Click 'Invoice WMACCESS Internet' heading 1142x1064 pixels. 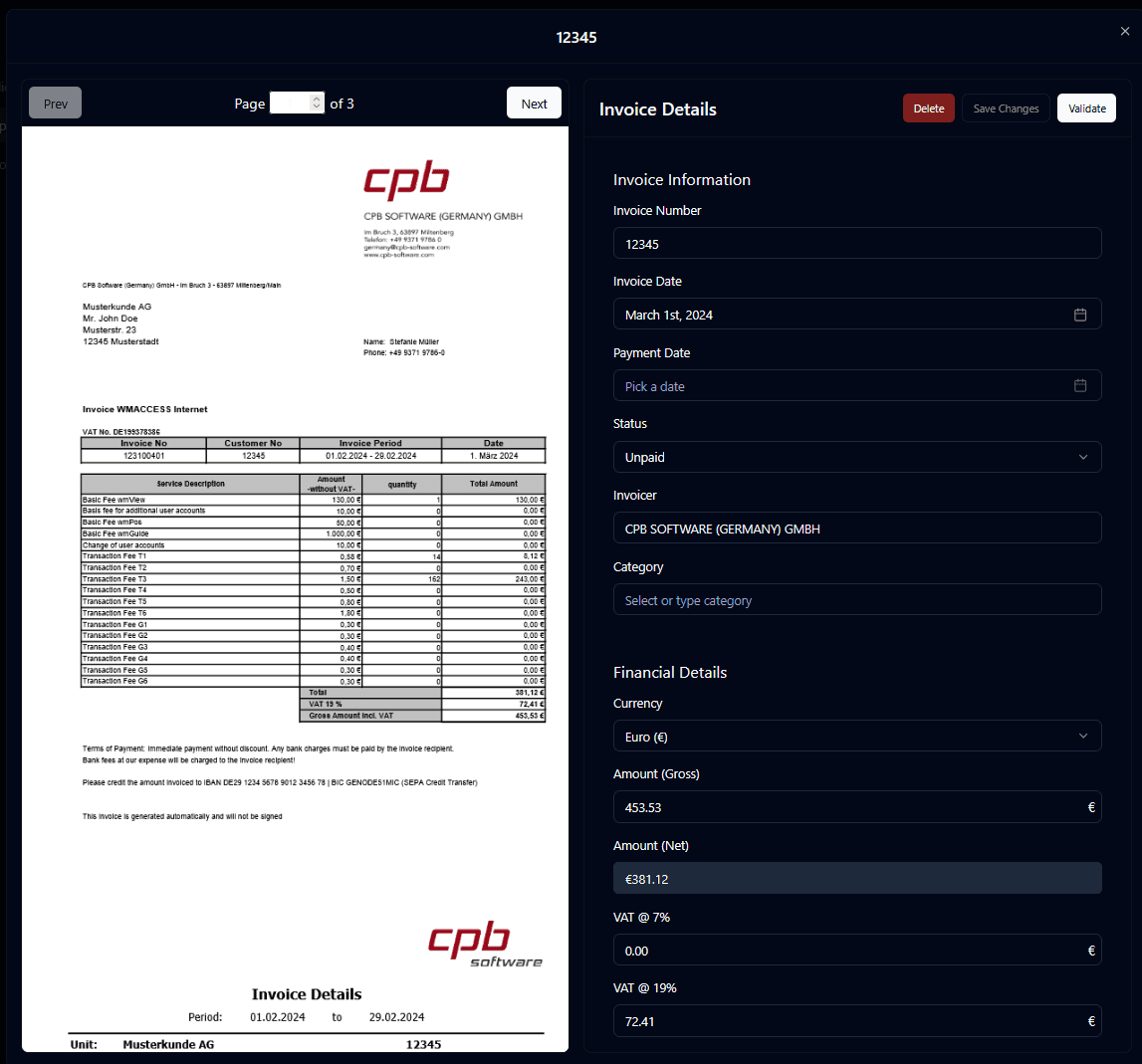[145, 409]
